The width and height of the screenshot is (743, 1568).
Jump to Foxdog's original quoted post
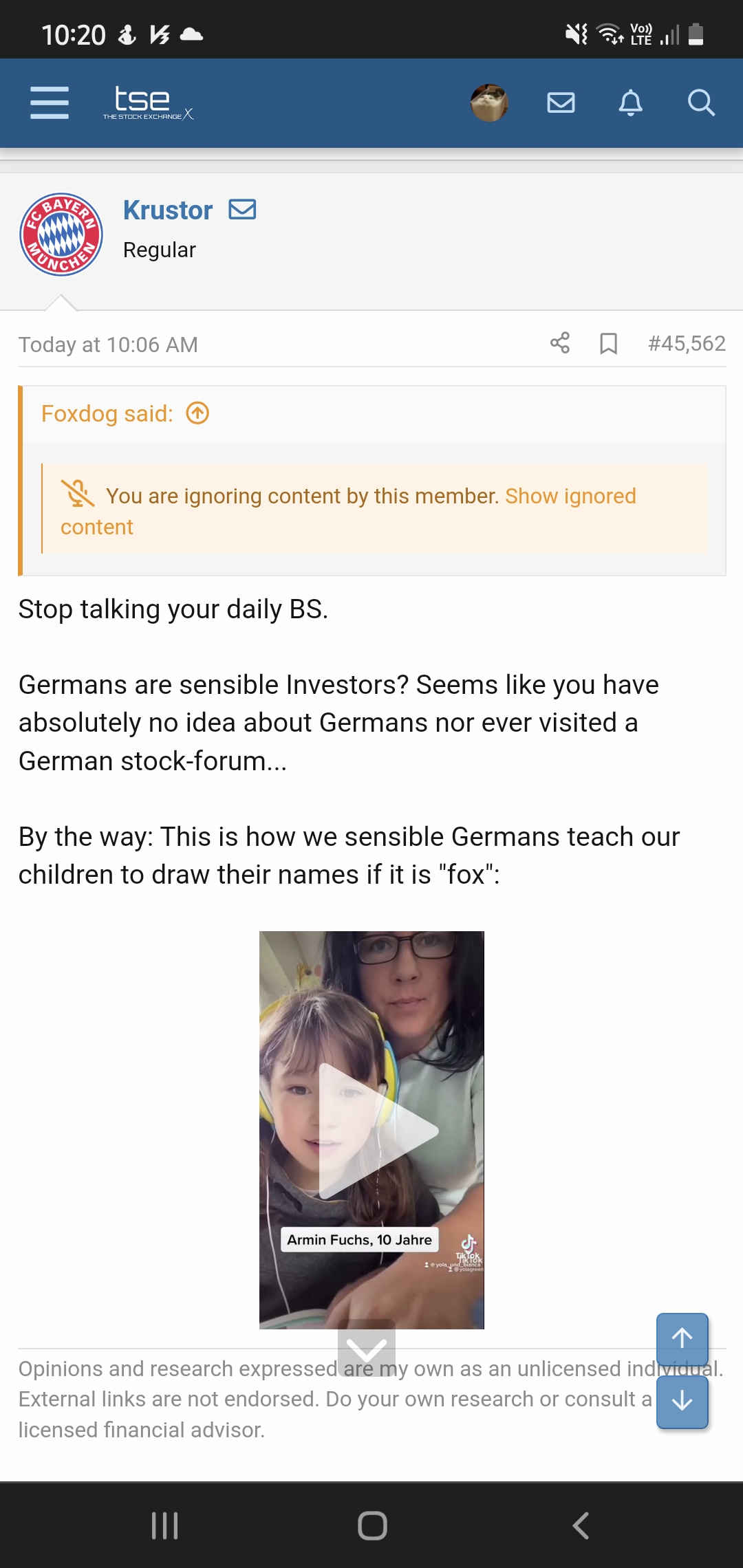[x=197, y=413]
